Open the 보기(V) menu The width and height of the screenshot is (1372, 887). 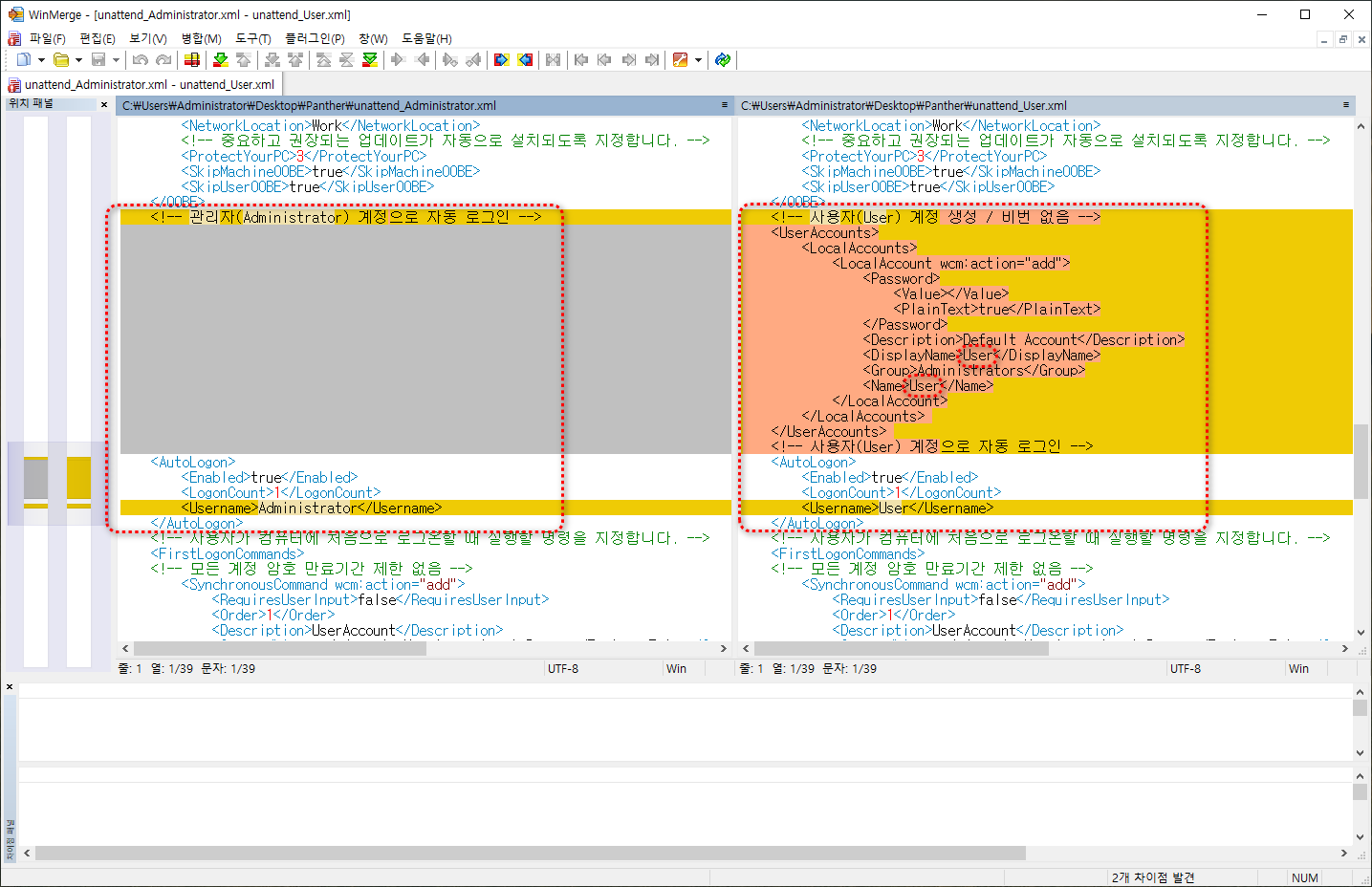(x=148, y=38)
